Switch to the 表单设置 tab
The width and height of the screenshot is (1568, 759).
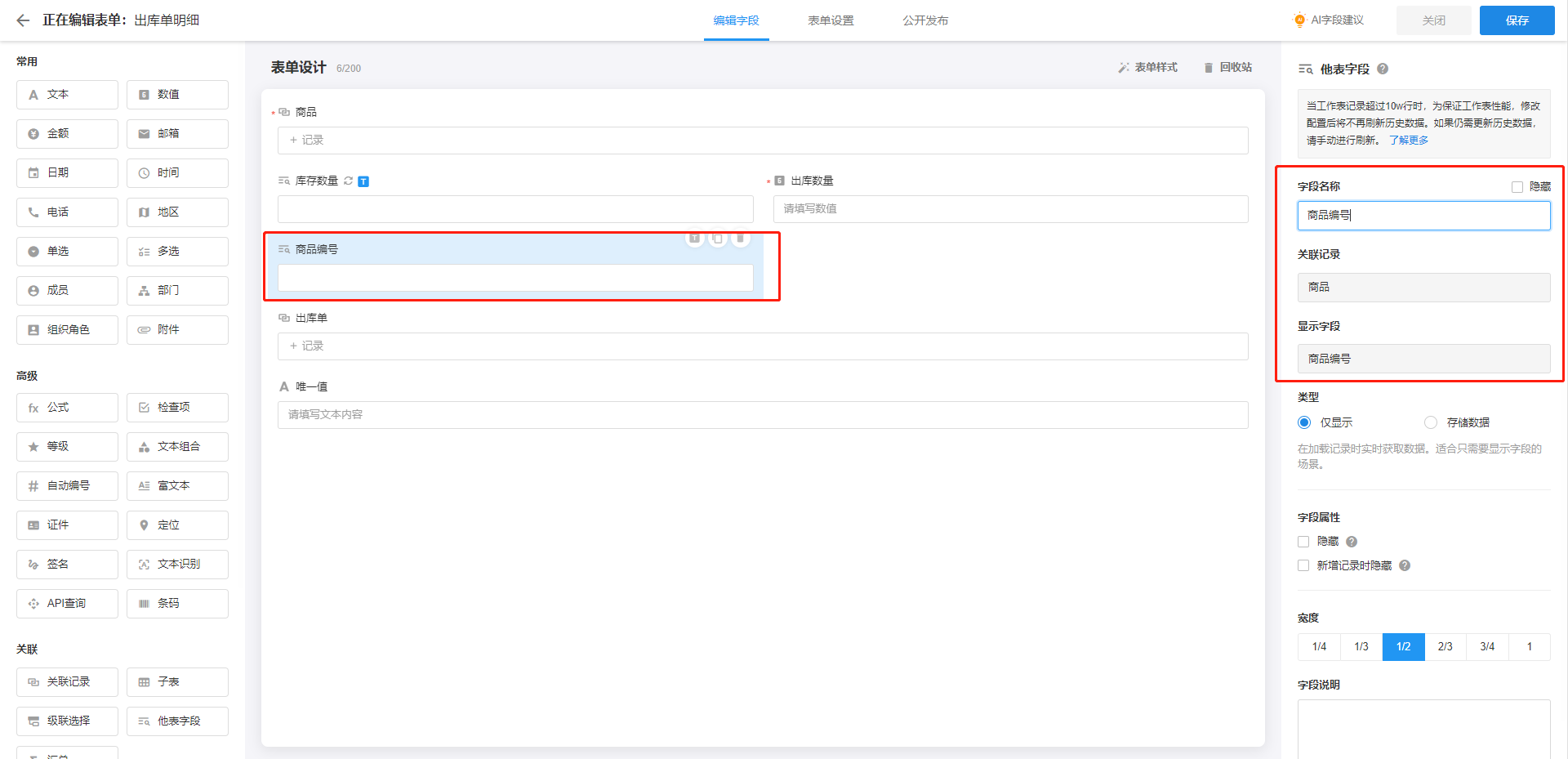(831, 20)
